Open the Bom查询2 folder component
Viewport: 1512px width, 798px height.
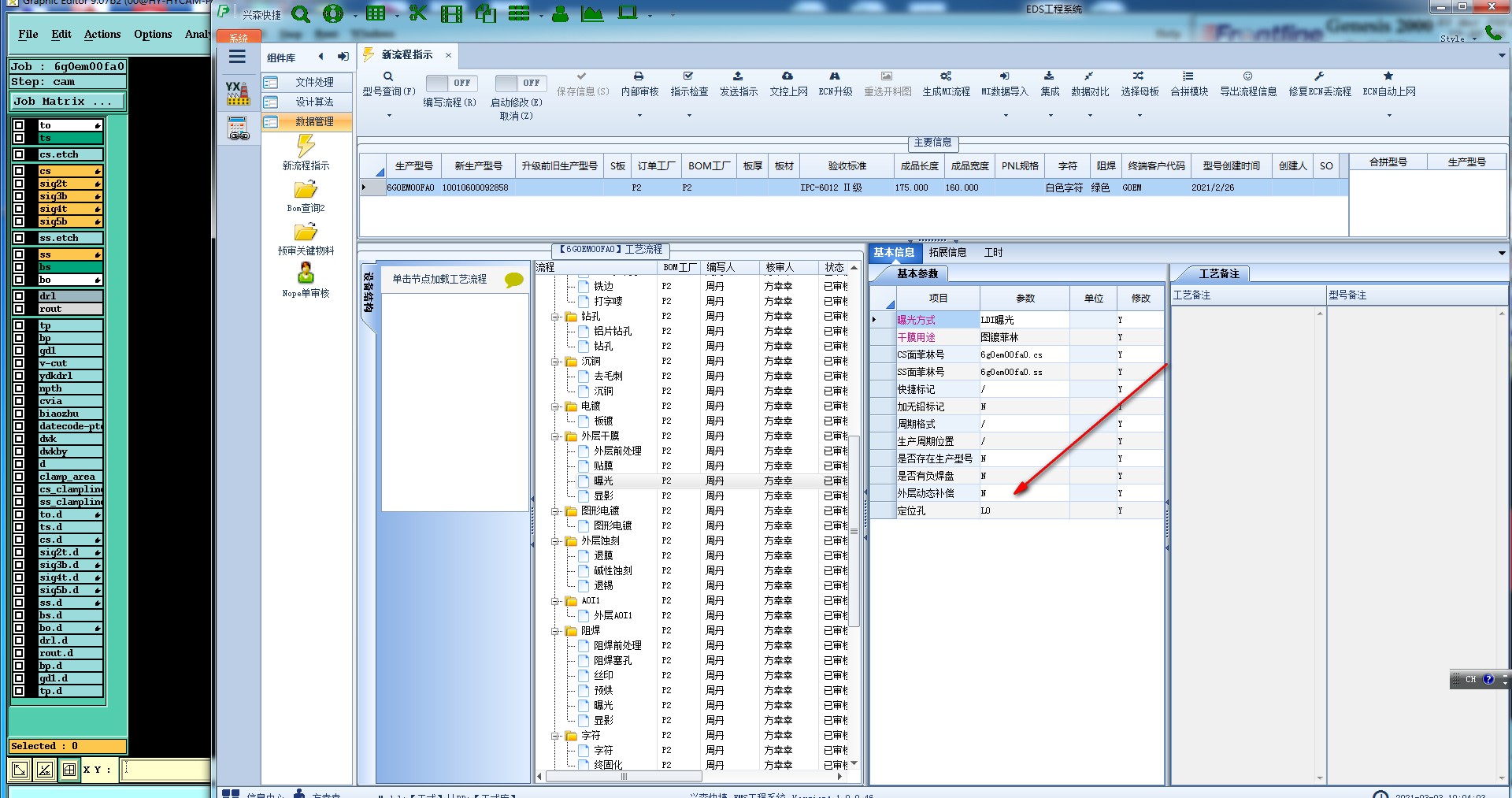[x=306, y=197]
